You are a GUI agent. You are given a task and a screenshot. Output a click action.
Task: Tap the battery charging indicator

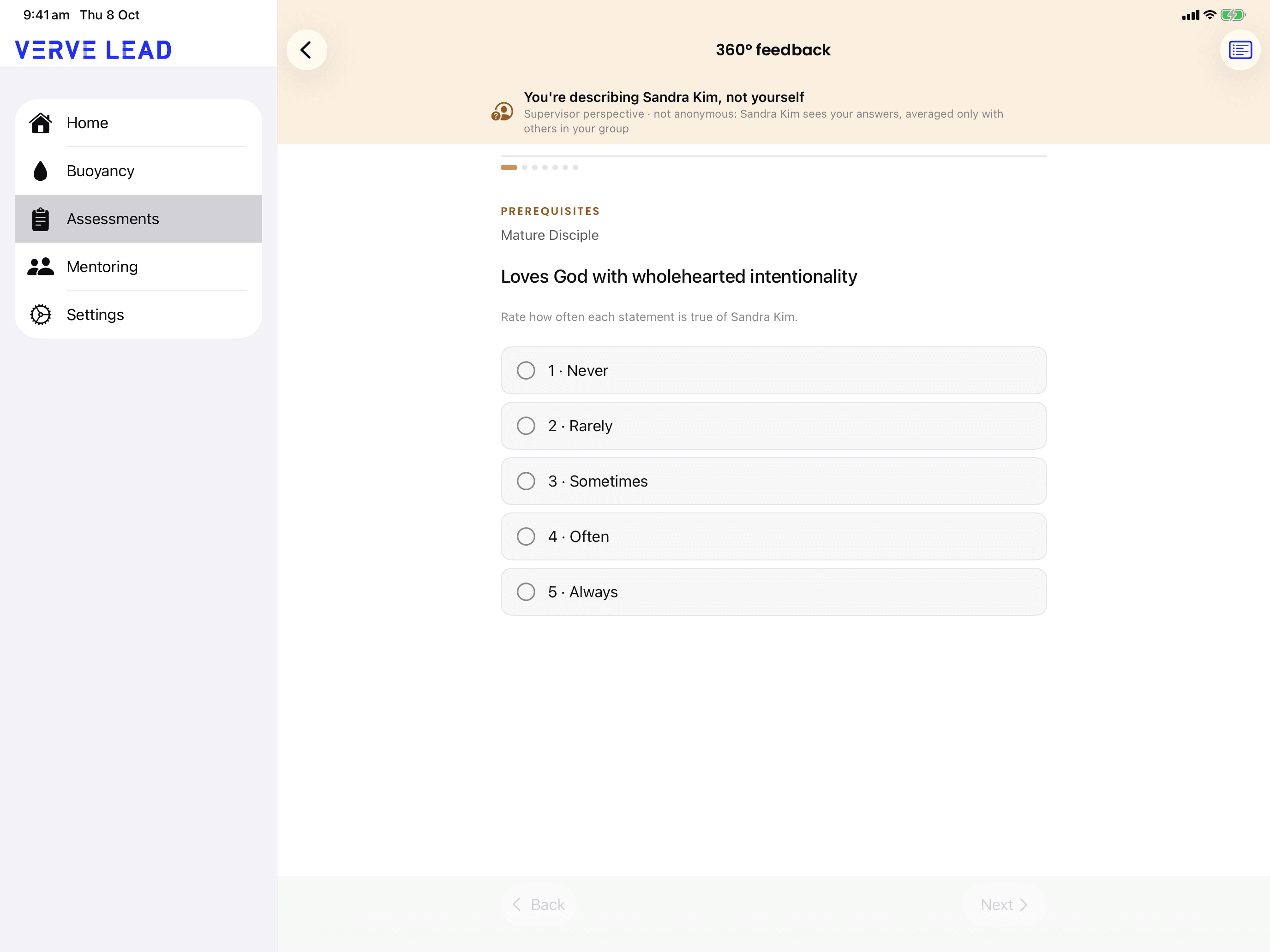point(1233,15)
